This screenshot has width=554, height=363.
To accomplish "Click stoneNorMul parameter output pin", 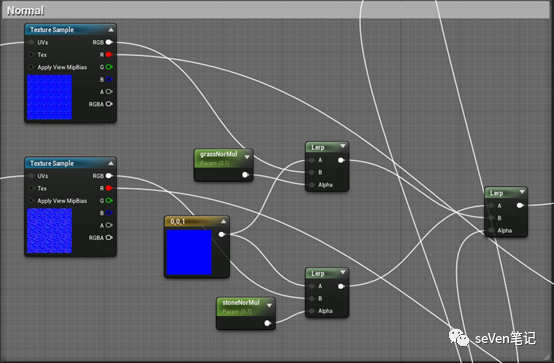I will pos(267,323).
